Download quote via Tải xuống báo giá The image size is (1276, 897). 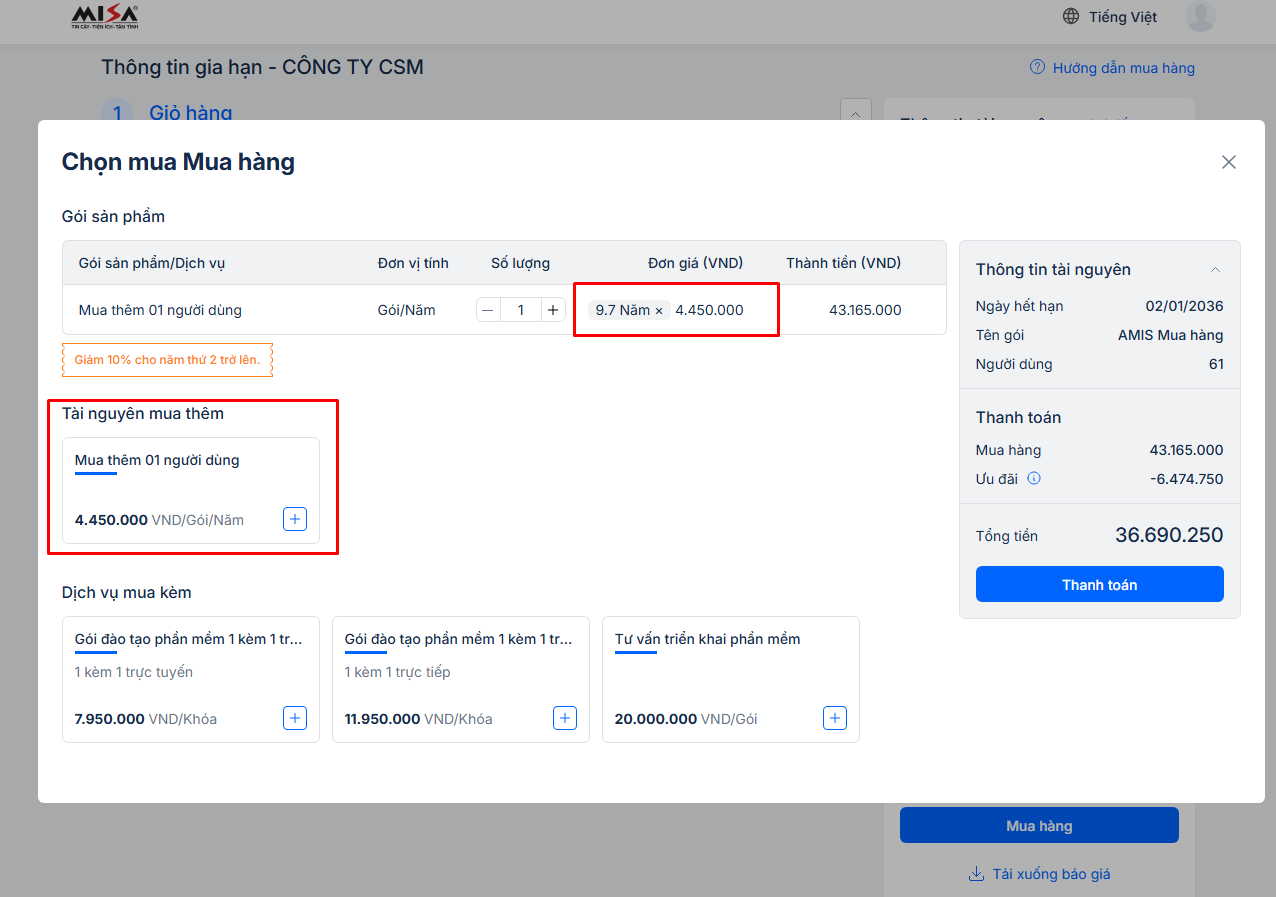click(x=1050, y=874)
